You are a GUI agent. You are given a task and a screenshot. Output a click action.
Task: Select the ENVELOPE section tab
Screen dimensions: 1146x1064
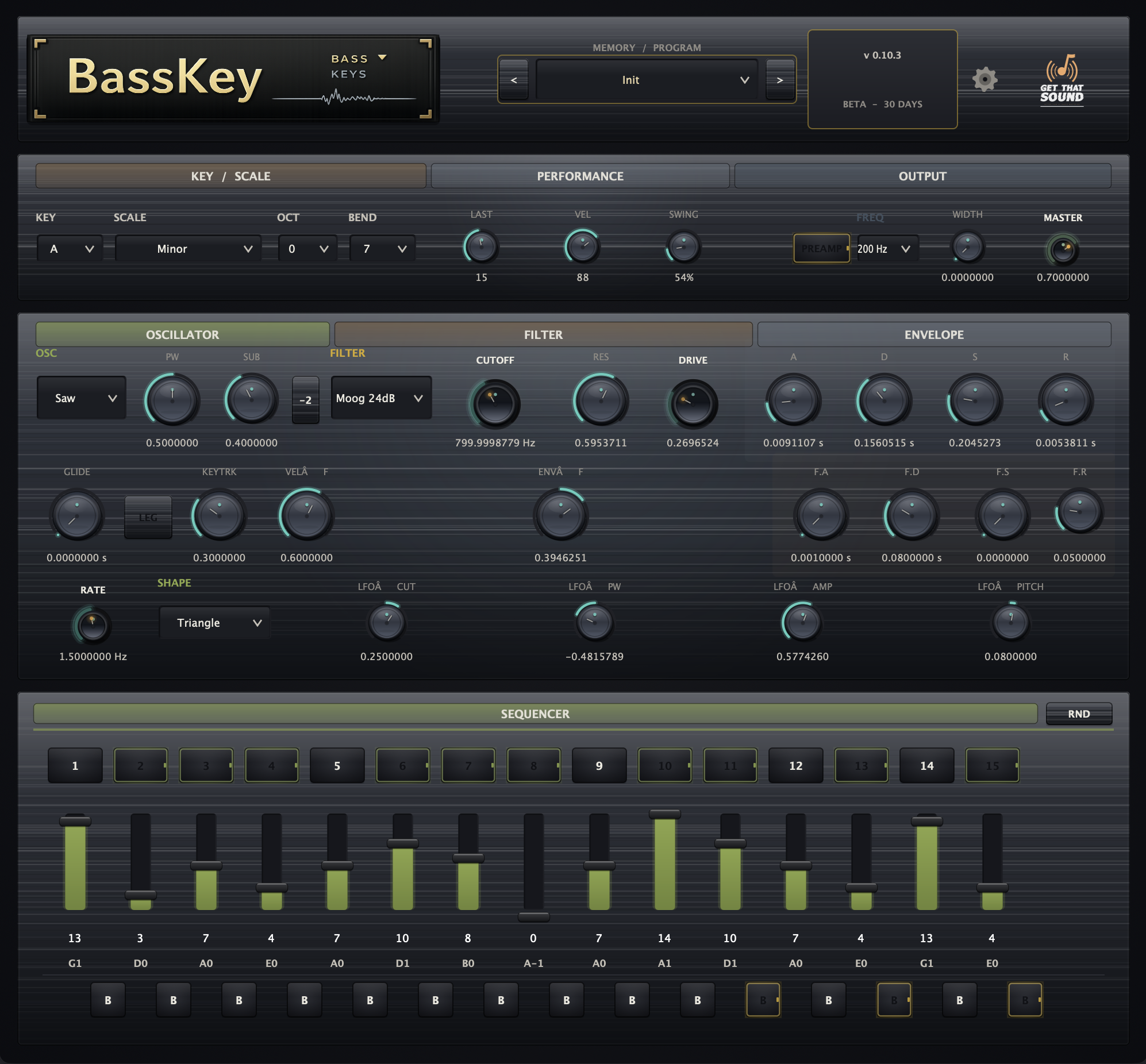coord(934,334)
